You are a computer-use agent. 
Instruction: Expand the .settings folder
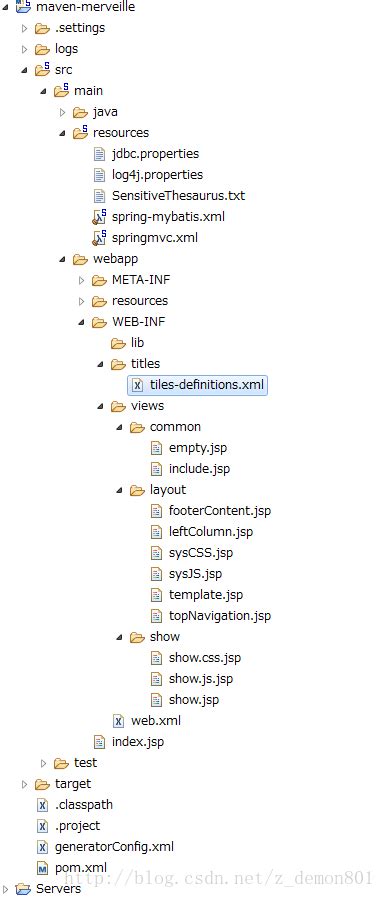click(24, 28)
